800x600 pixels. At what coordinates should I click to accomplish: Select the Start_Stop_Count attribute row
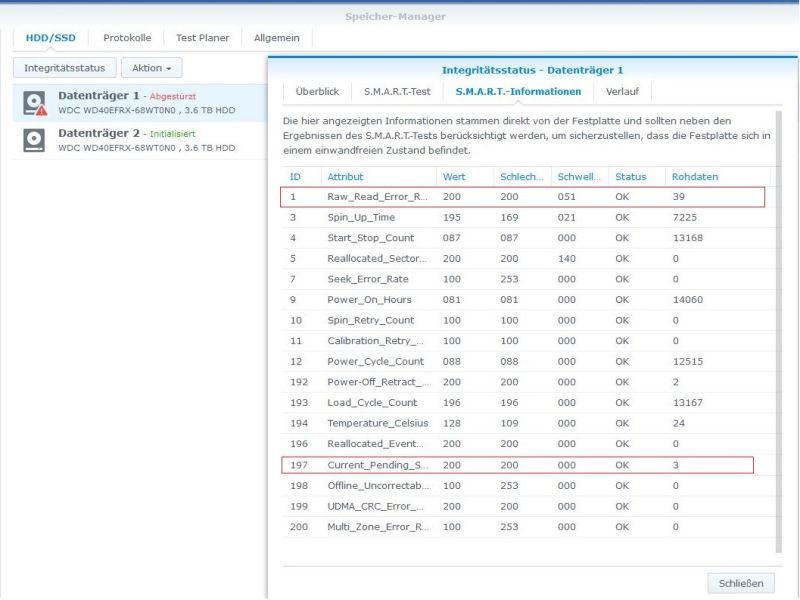(x=527, y=238)
